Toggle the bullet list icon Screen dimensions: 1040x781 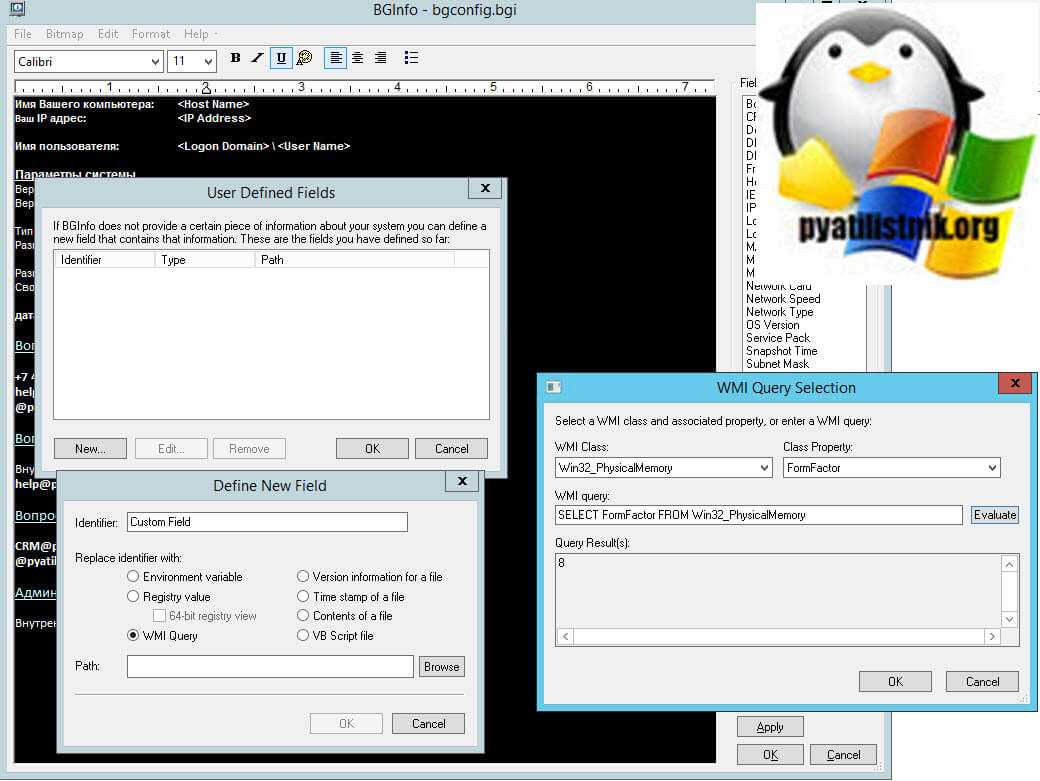[411, 59]
